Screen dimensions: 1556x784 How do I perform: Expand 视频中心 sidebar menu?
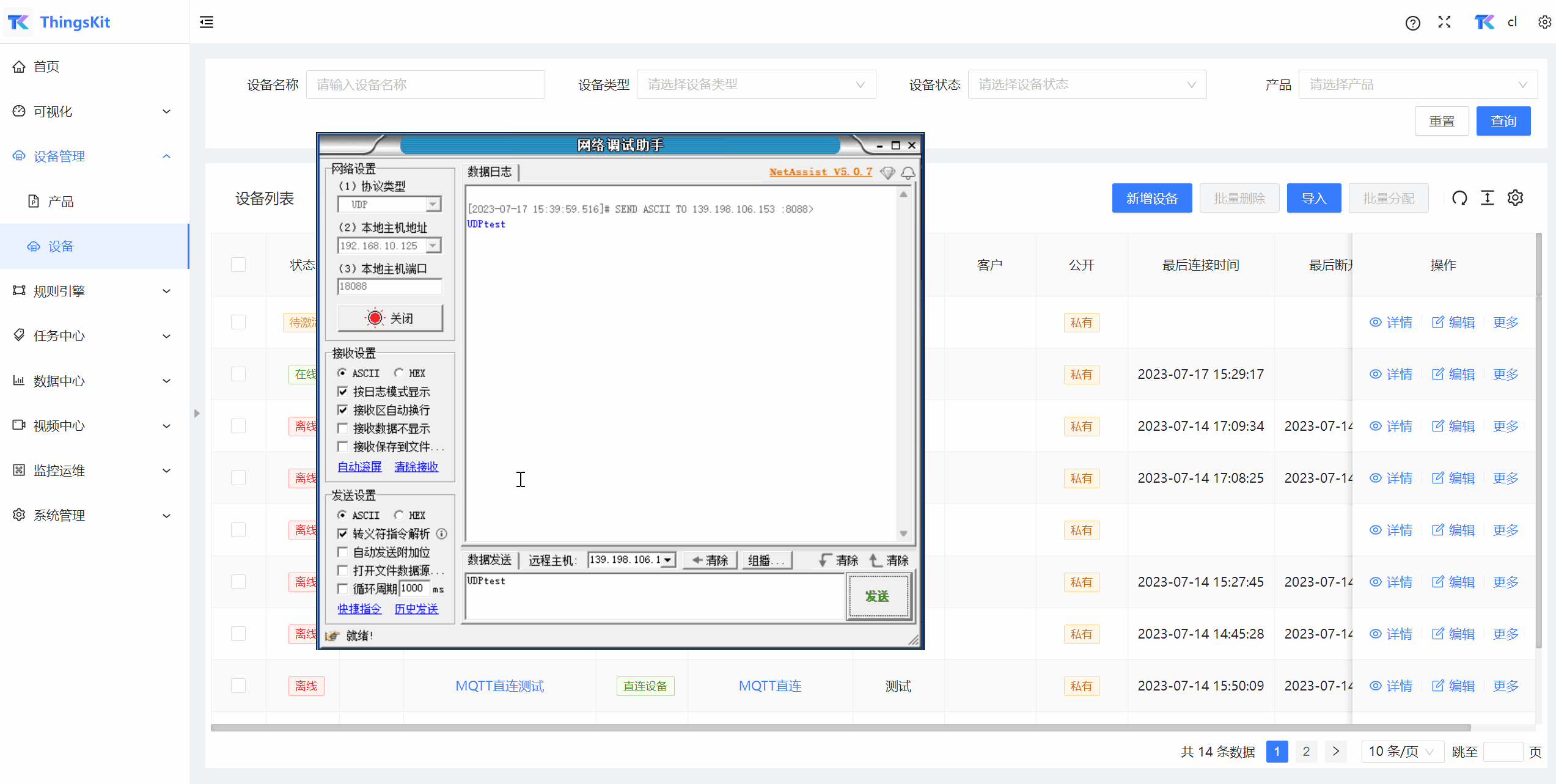[95, 426]
